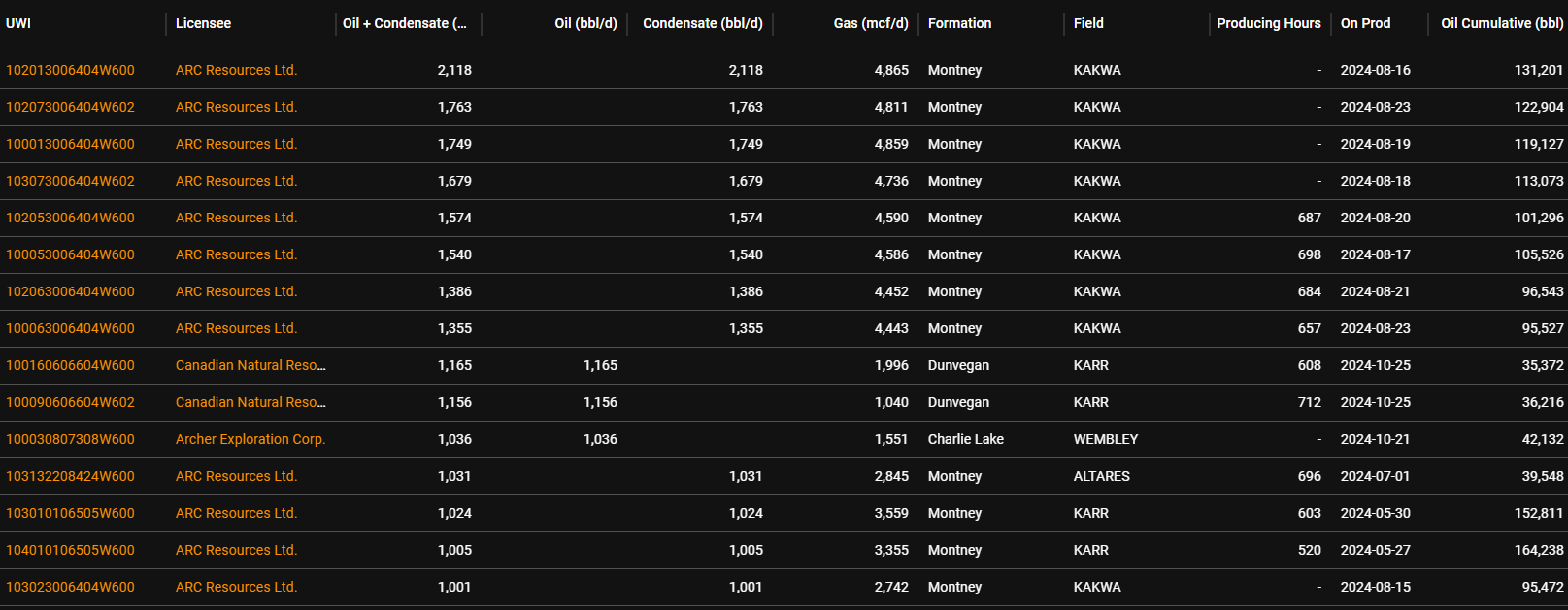Open Archer Exploration Corp. licensee link
Screen dimensions: 1568x610
coord(250,439)
